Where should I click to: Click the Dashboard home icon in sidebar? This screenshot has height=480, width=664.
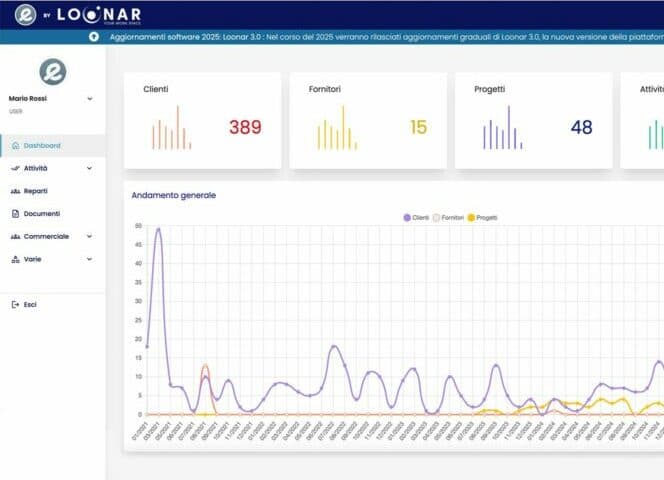coord(15,146)
